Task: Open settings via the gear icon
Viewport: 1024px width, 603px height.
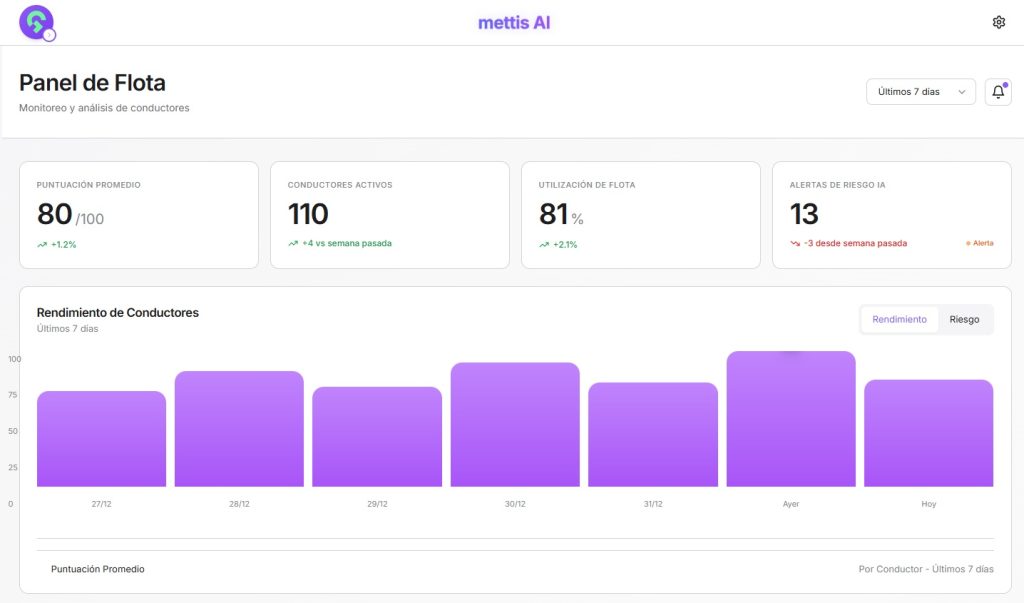Action: [998, 22]
